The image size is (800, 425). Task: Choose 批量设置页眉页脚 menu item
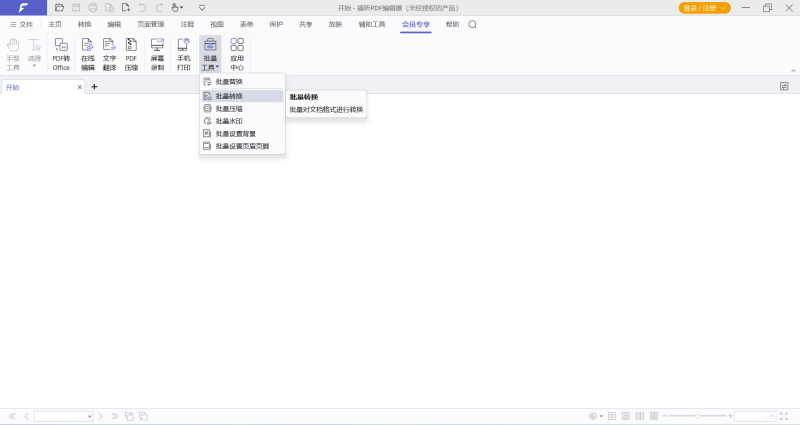241,146
